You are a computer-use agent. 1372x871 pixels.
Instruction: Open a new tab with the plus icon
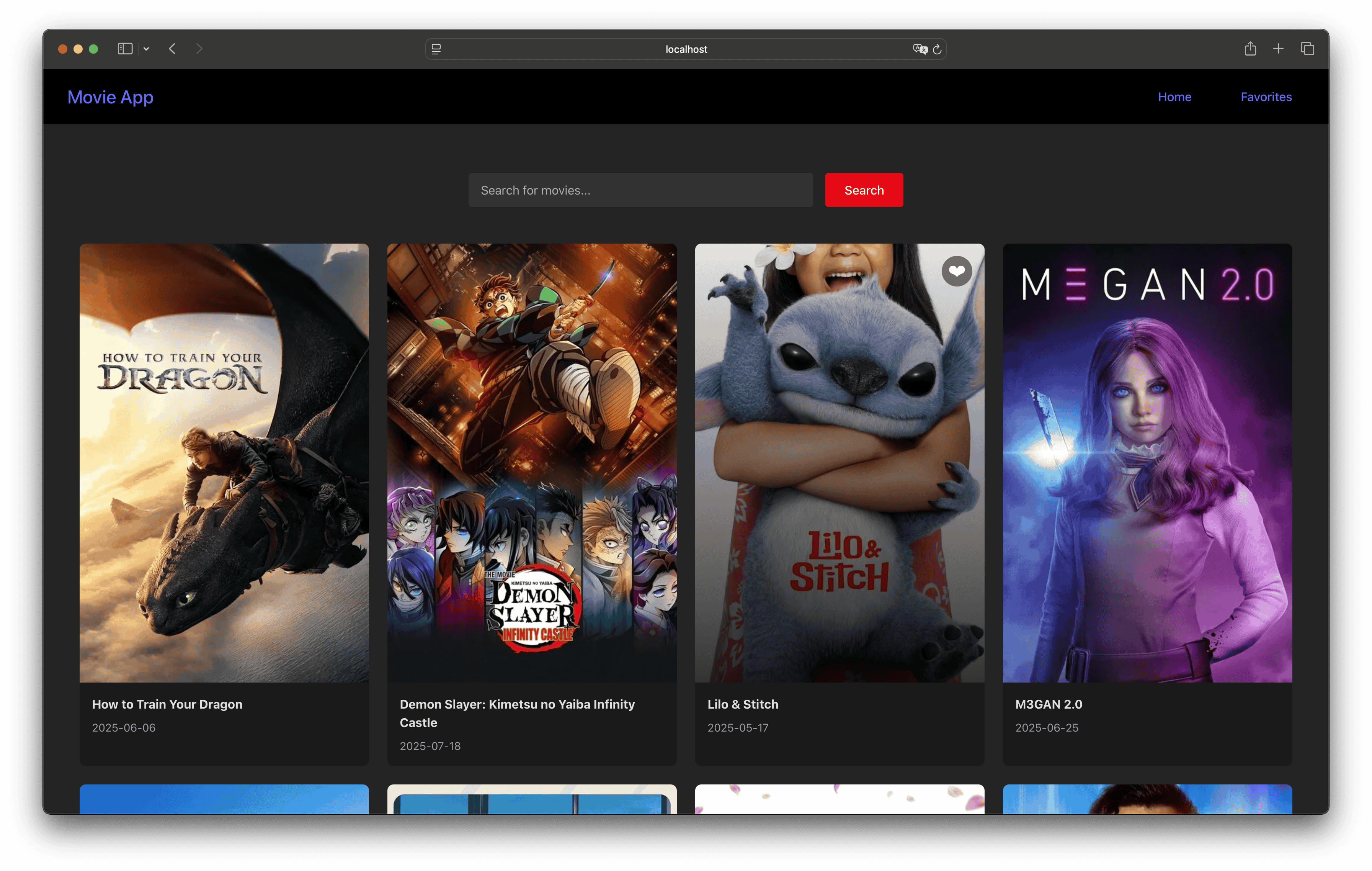coord(1278,48)
